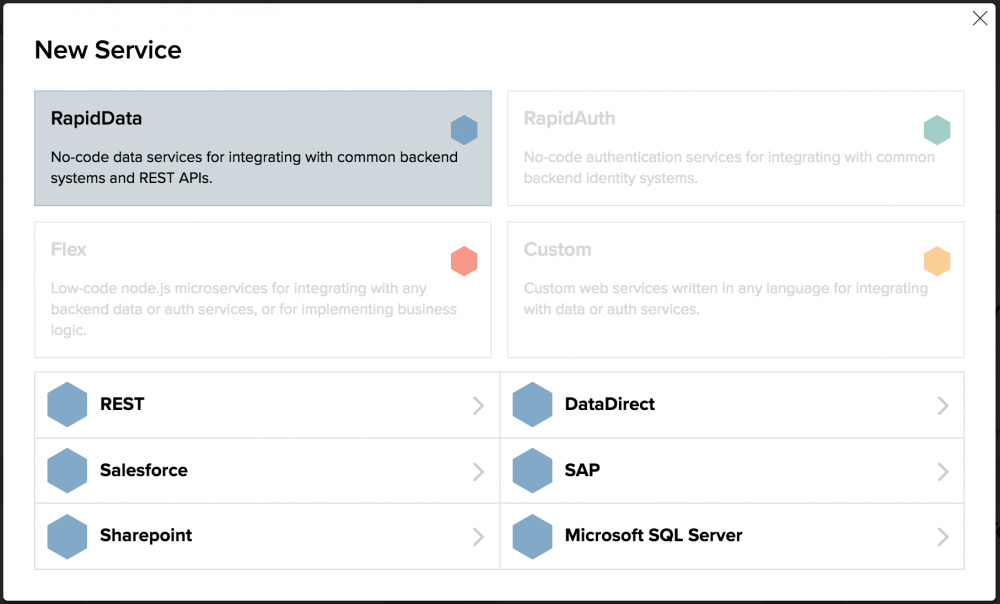Image resolution: width=1000 pixels, height=604 pixels.
Task: Click the teal RapidAuth hexagon icon
Action: pos(937,130)
